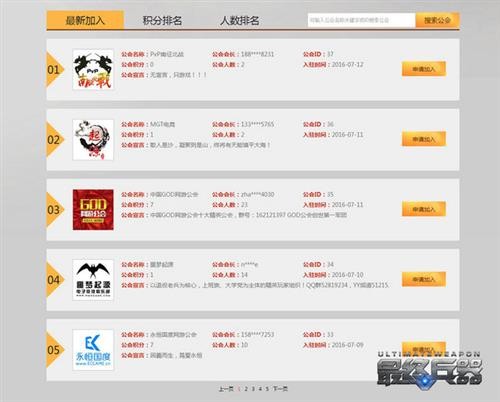
Task: Click guild name text 中国GOD网游公会
Action: [174, 194]
